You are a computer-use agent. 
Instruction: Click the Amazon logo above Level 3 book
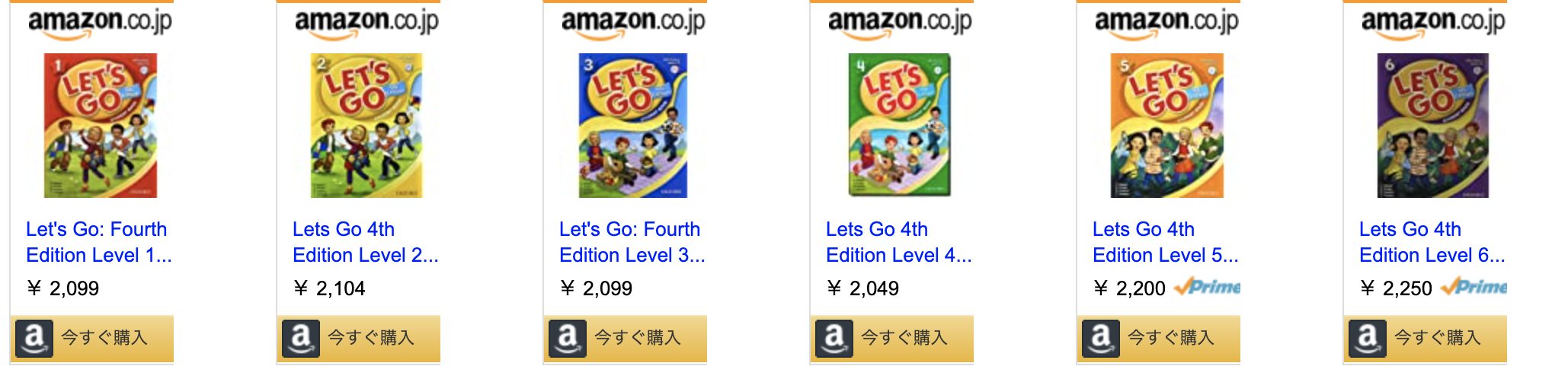(633, 22)
